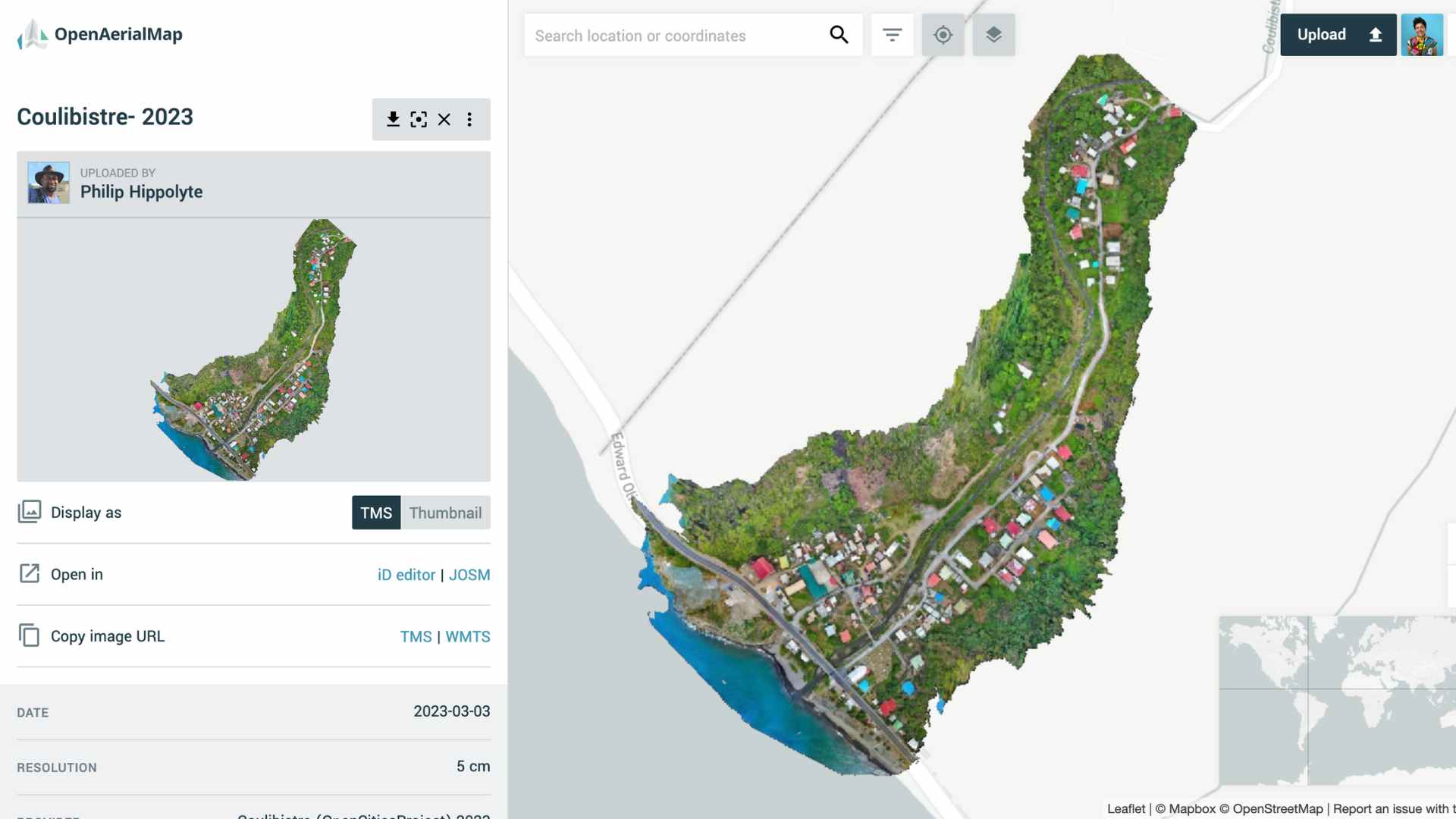Switch display to TMS mode

pos(376,512)
